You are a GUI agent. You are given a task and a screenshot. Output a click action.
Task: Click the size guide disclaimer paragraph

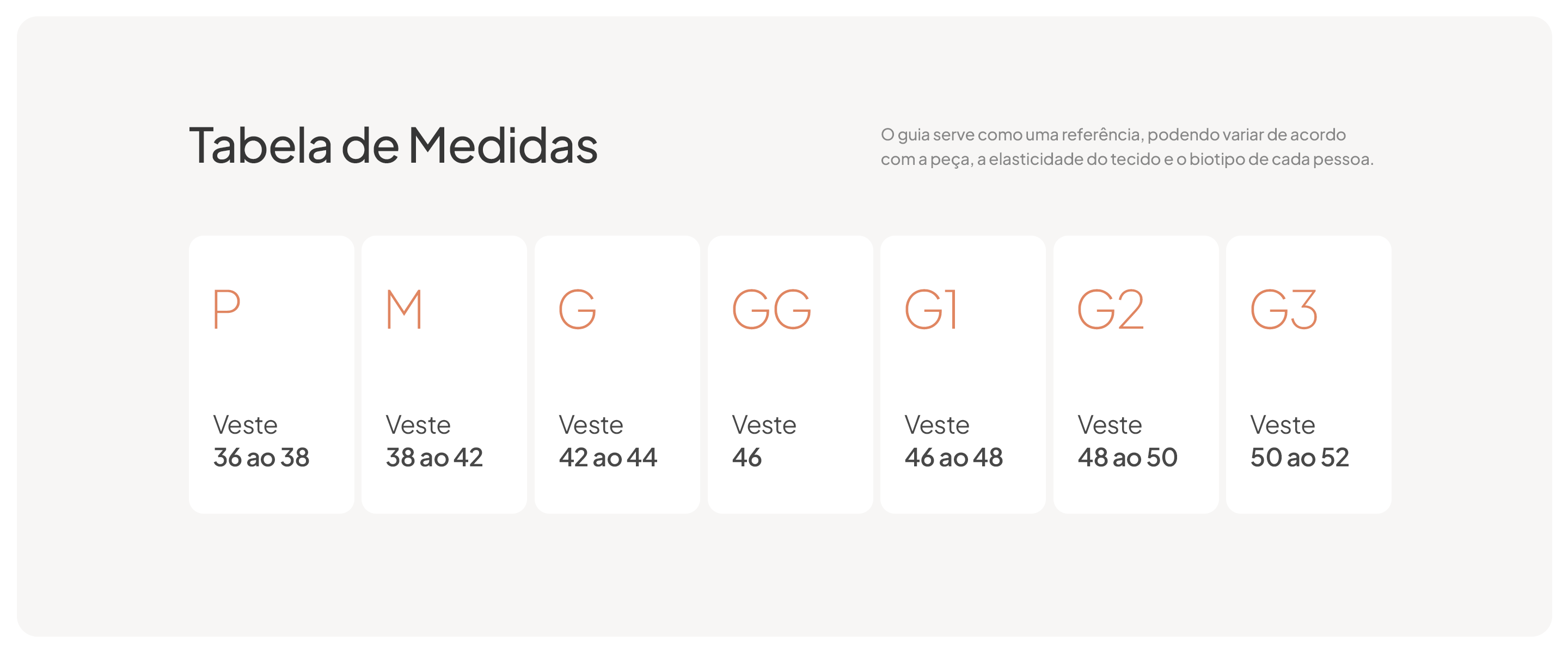point(1126,147)
